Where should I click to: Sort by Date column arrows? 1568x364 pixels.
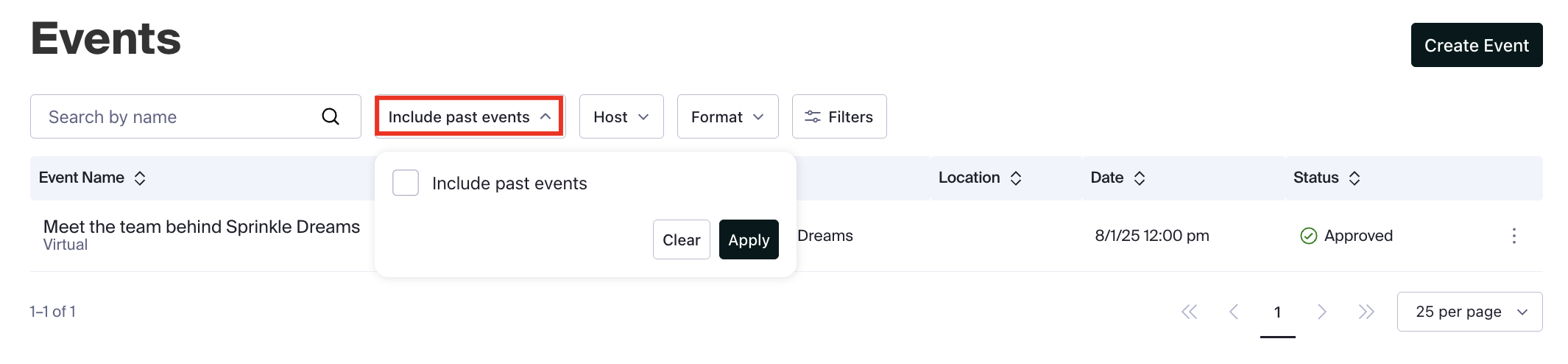pyautogui.click(x=1140, y=178)
